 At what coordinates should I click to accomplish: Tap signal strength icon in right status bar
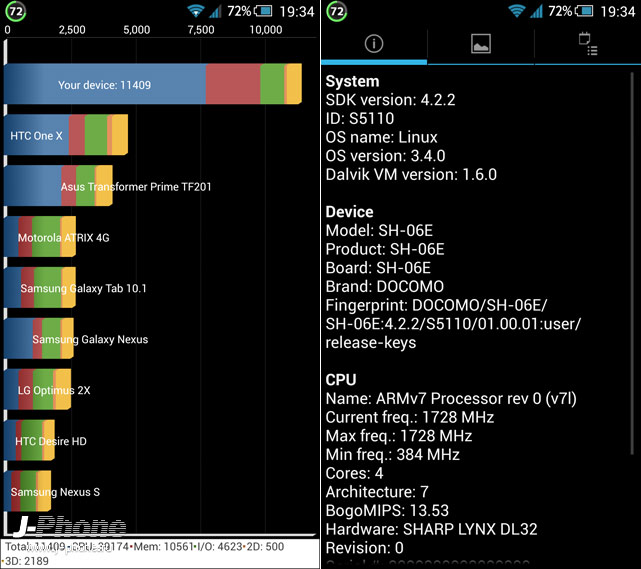536,11
